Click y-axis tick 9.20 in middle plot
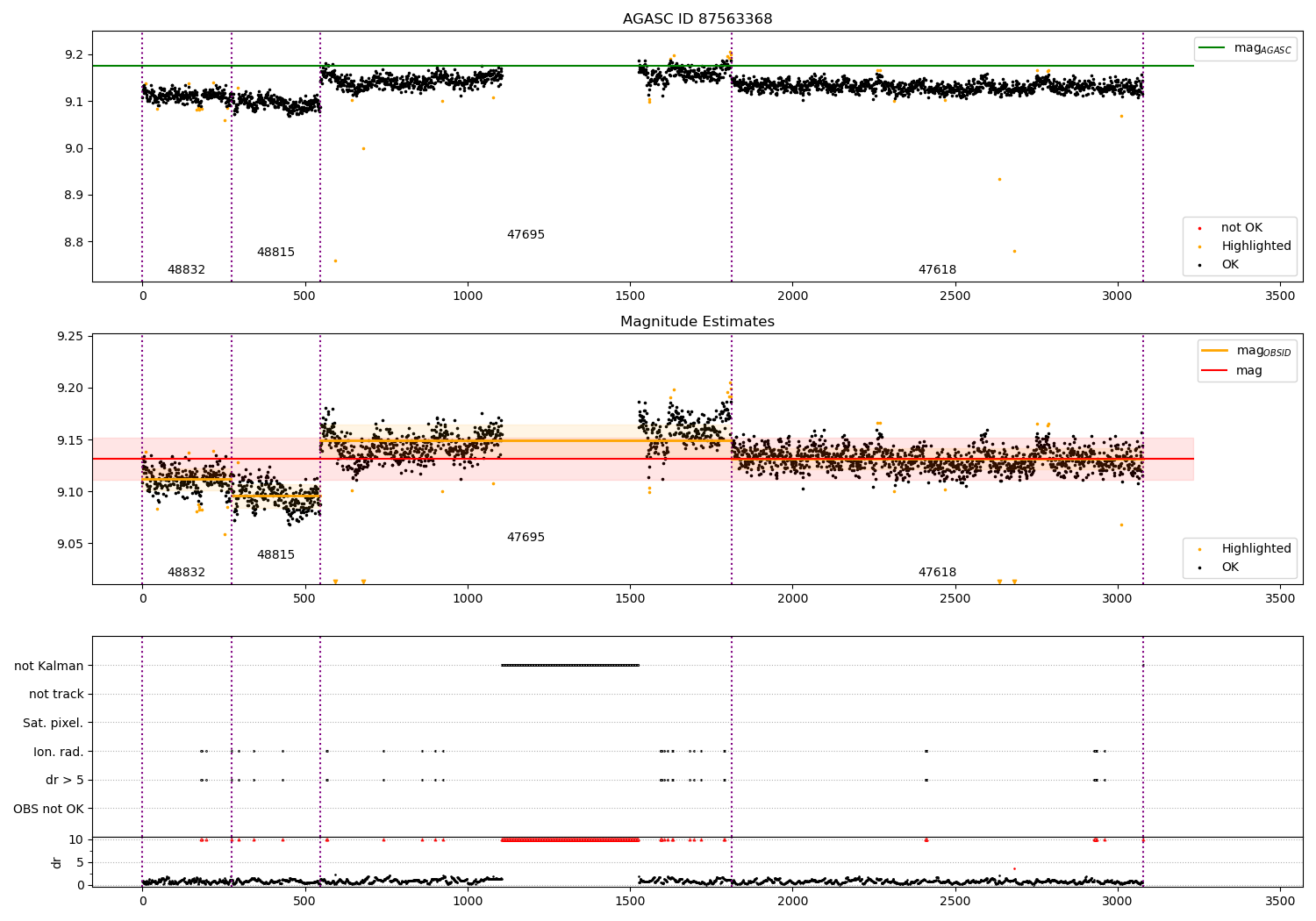Screen dimensions: 1316x921 [x=69, y=389]
